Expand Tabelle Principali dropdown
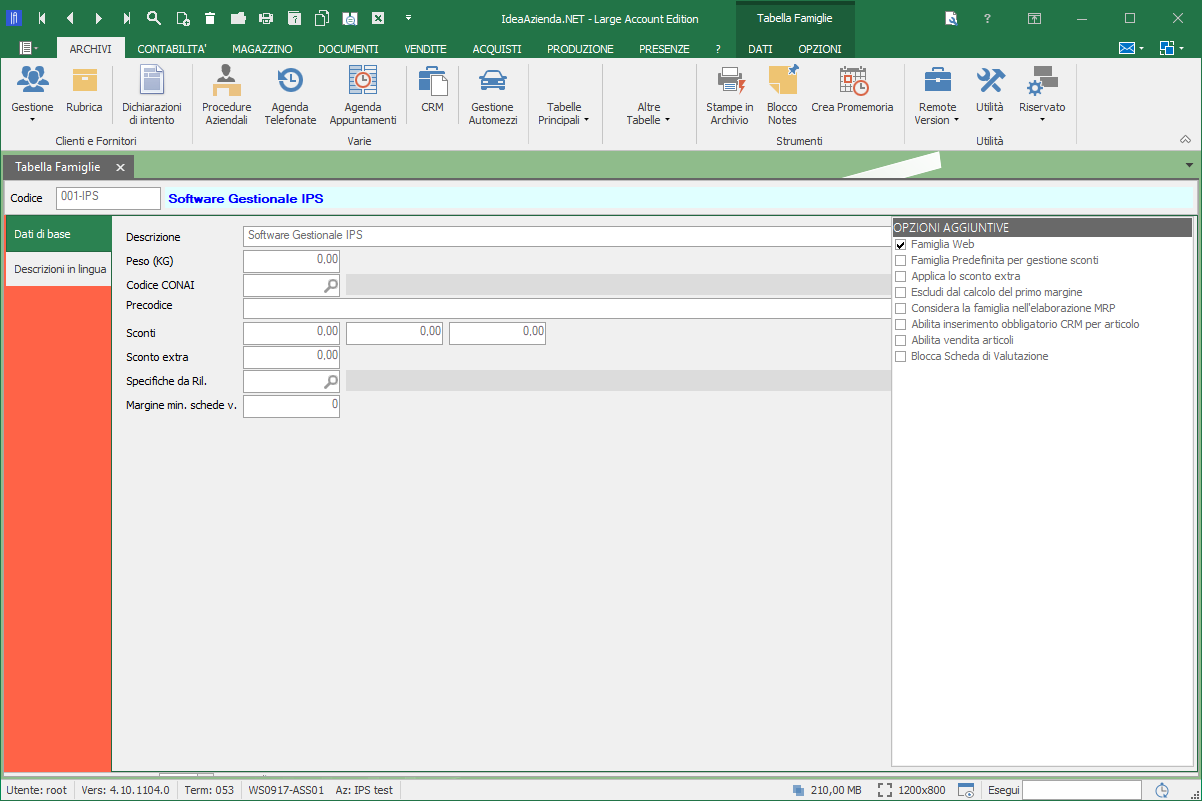This screenshot has height=801, width=1202. pyautogui.click(x=564, y=113)
